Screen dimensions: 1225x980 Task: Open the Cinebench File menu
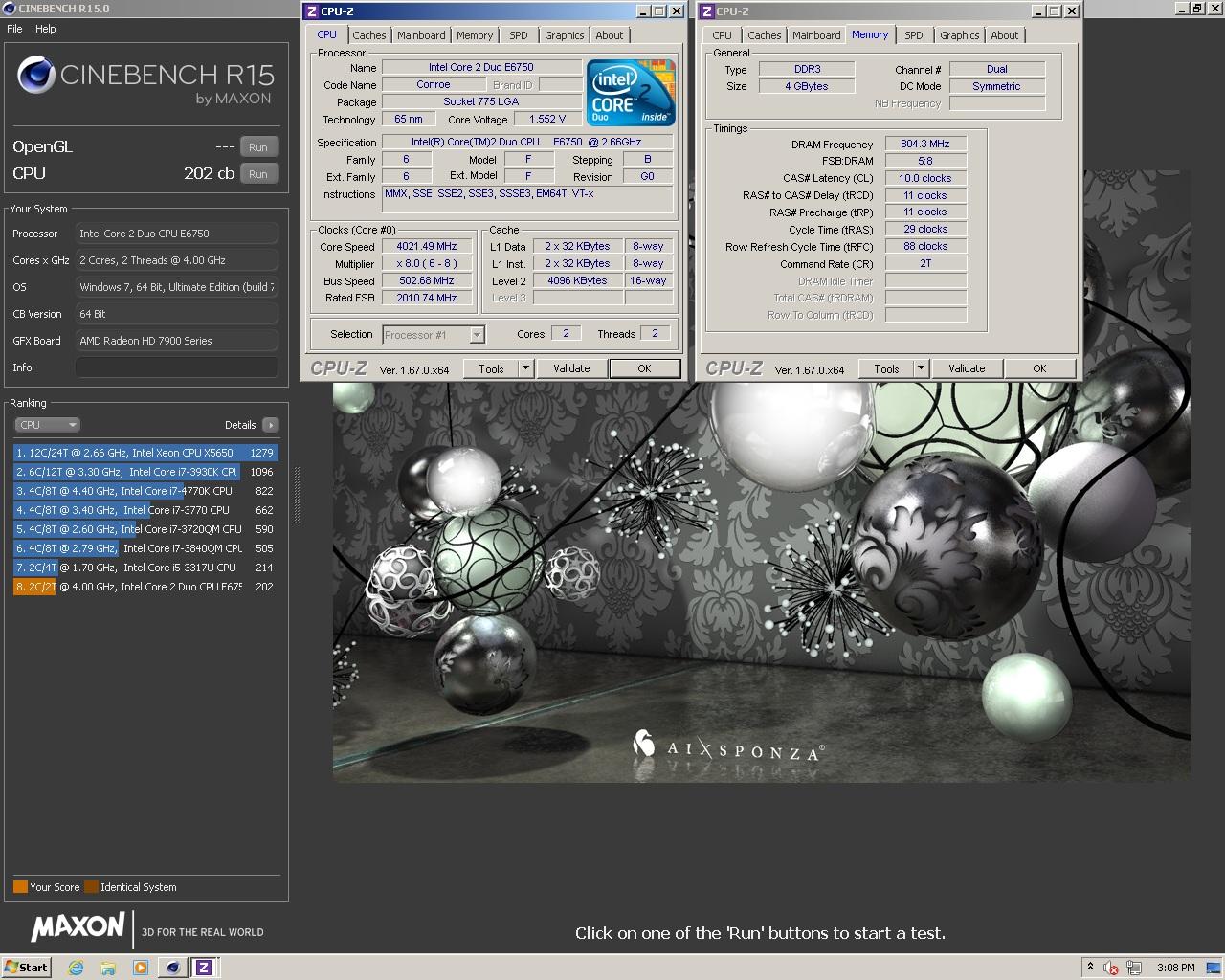tap(14, 29)
